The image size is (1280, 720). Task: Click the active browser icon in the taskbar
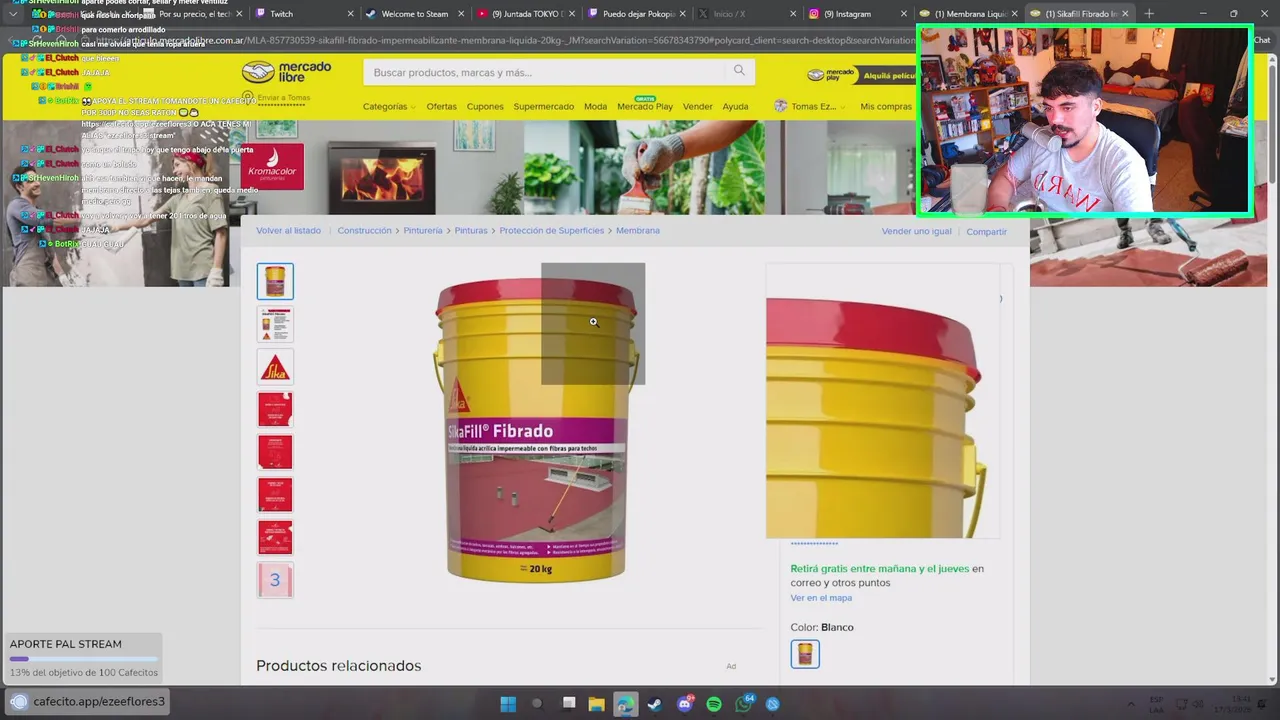[x=626, y=704]
